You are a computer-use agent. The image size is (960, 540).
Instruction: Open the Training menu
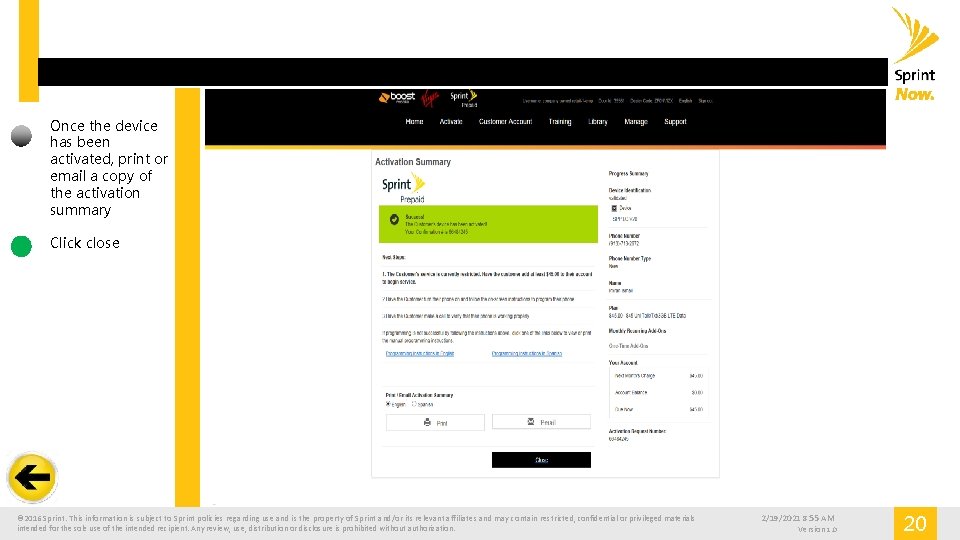click(x=560, y=122)
